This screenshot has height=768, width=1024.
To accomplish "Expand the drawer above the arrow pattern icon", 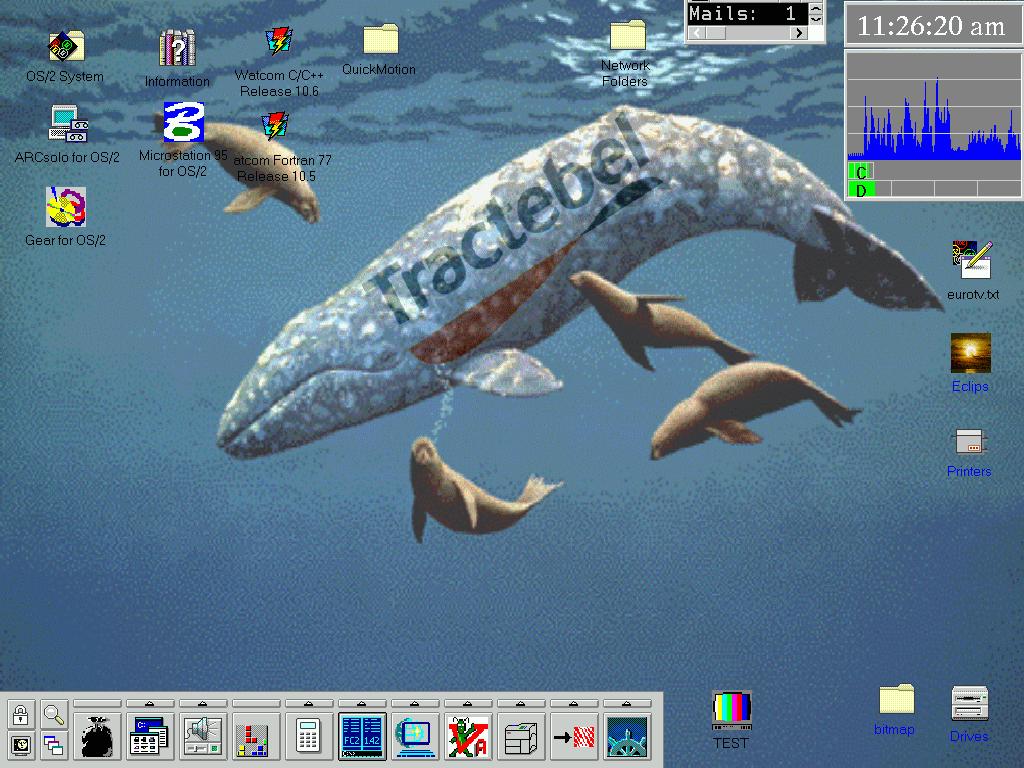I will click(573, 703).
